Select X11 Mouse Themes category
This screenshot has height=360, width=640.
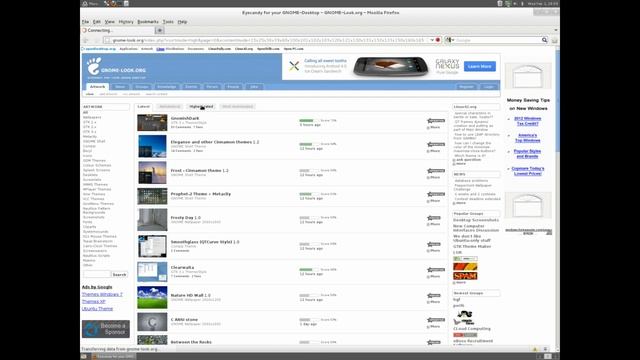click(100, 236)
